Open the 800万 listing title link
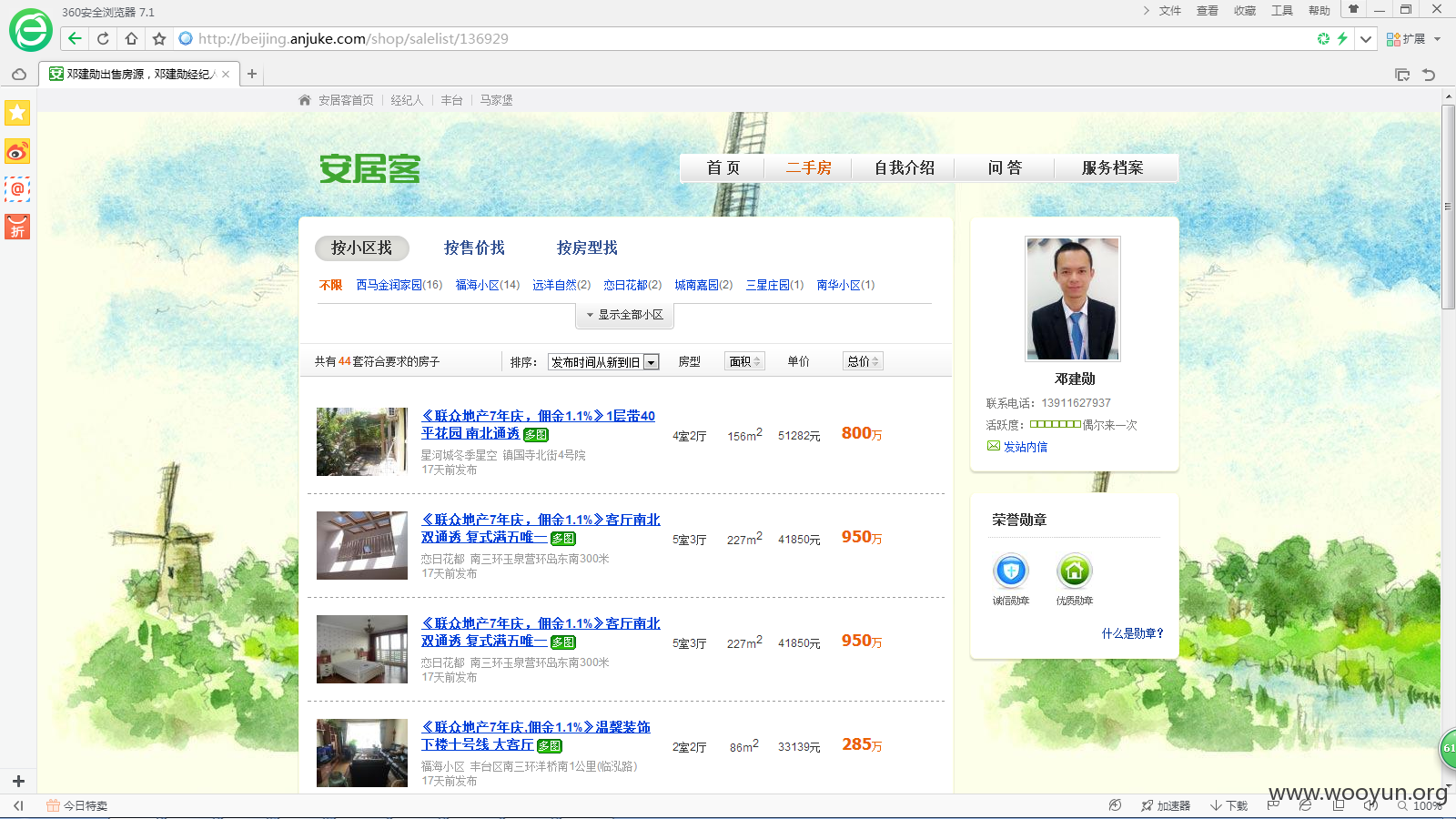1456x819 pixels. 538,425
